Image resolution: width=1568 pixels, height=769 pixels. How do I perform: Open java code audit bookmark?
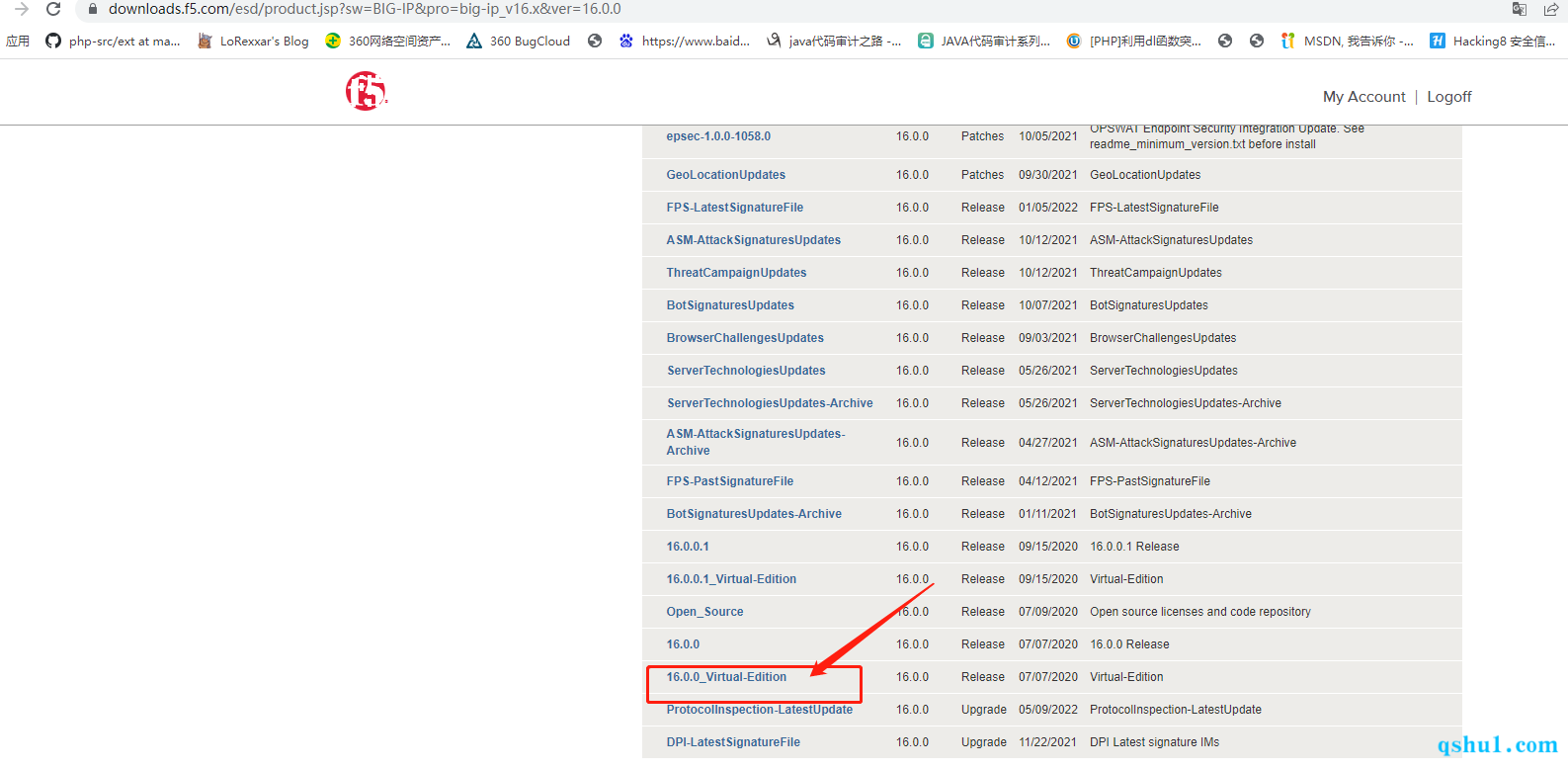point(834,42)
